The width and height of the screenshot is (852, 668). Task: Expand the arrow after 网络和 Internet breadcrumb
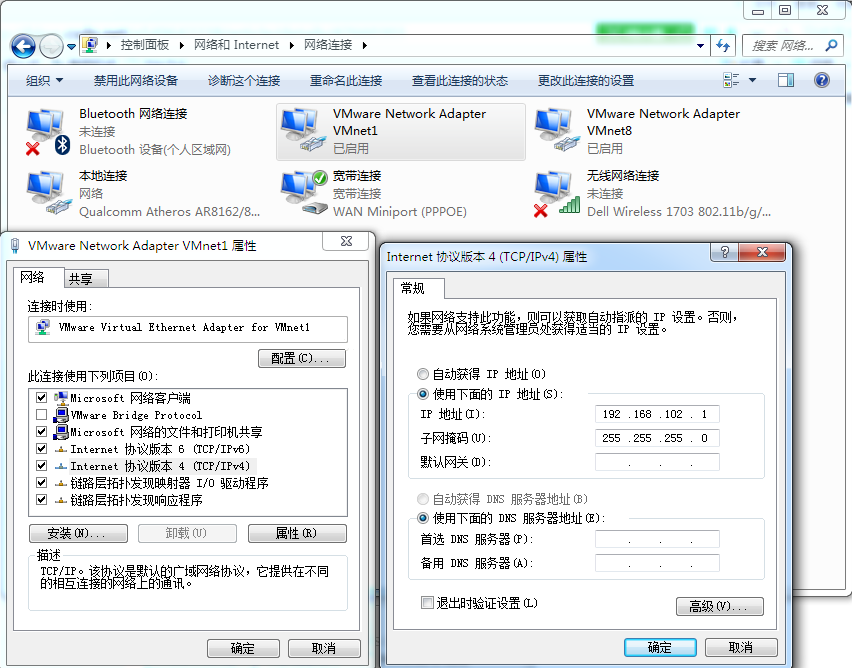pyautogui.click(x=292, y=46)
